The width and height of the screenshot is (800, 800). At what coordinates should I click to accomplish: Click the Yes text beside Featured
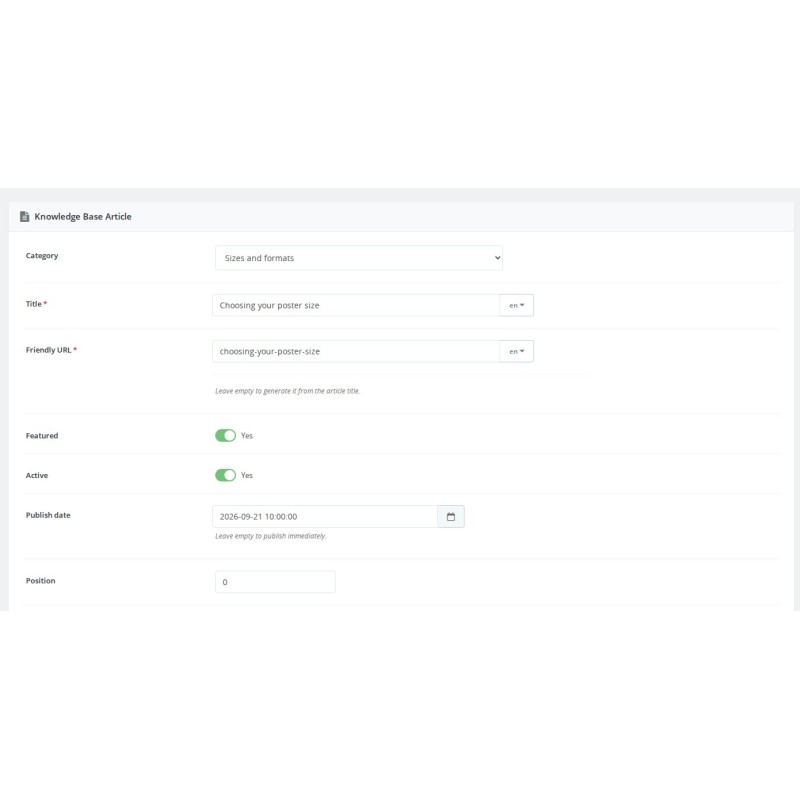(247, 435)
